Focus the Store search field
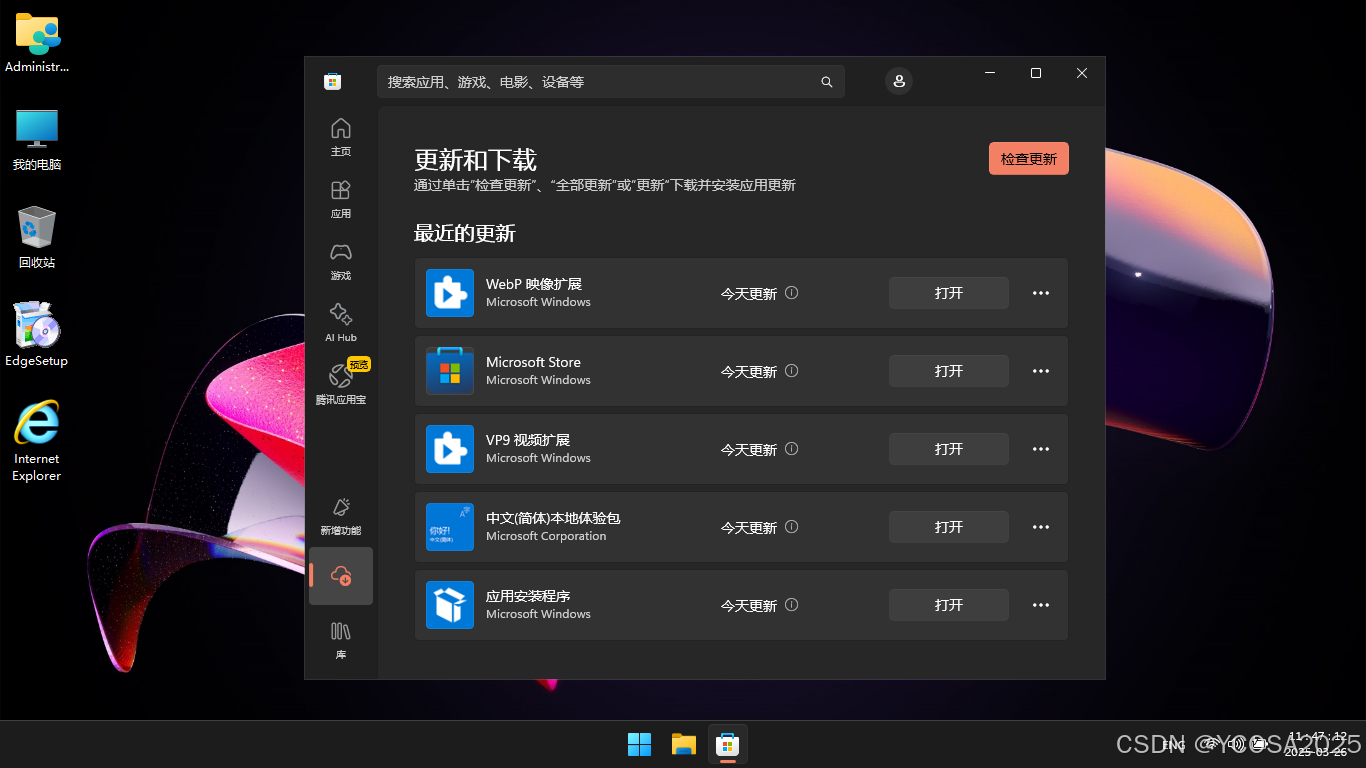The width and height of the screenshot is (1366, 768). (x=611, y=82)
